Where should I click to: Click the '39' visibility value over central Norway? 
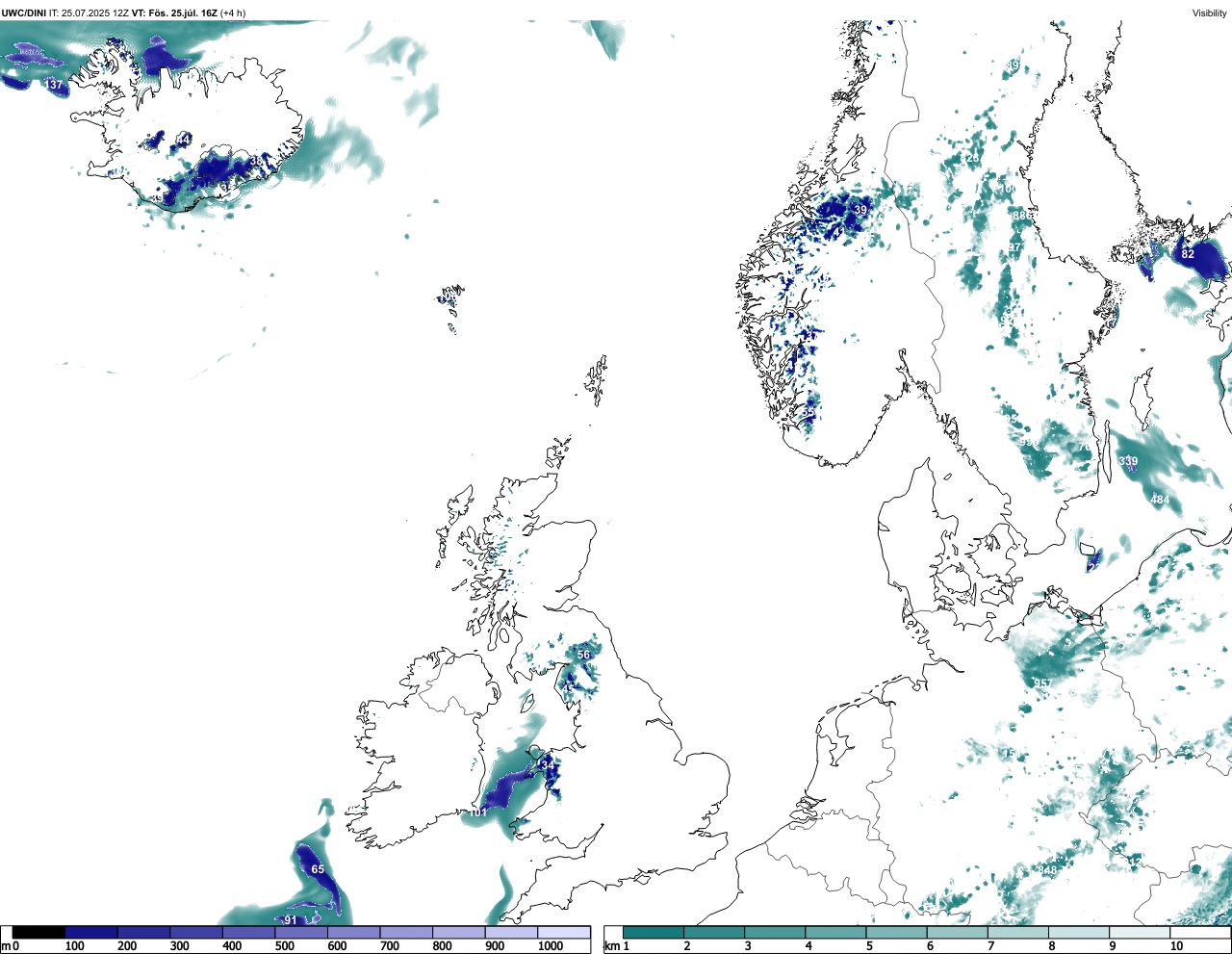click(x=860, y=210)
